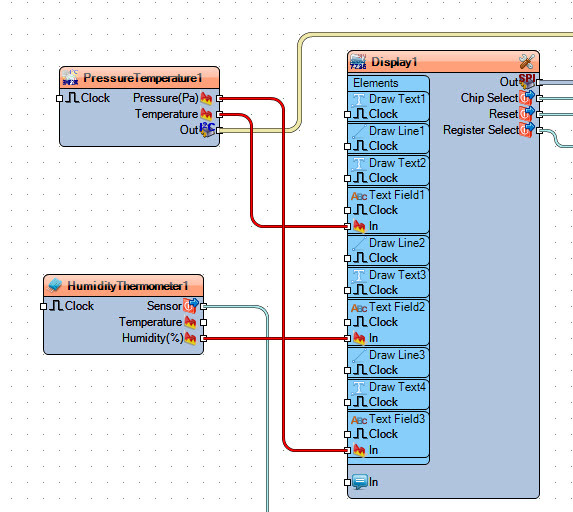Click the I2C Out icon on PressureTemperature1
The width and height of the screenshot is (573, 512).
point(207,130)
